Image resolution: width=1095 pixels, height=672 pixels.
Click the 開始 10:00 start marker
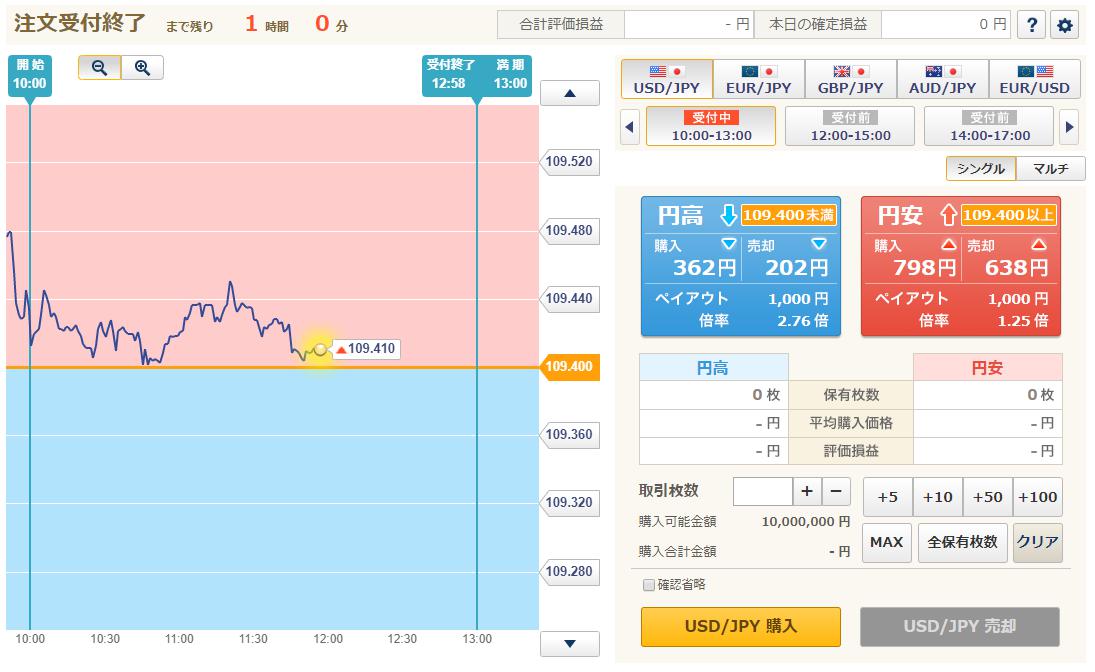click(x=30, y=75)
